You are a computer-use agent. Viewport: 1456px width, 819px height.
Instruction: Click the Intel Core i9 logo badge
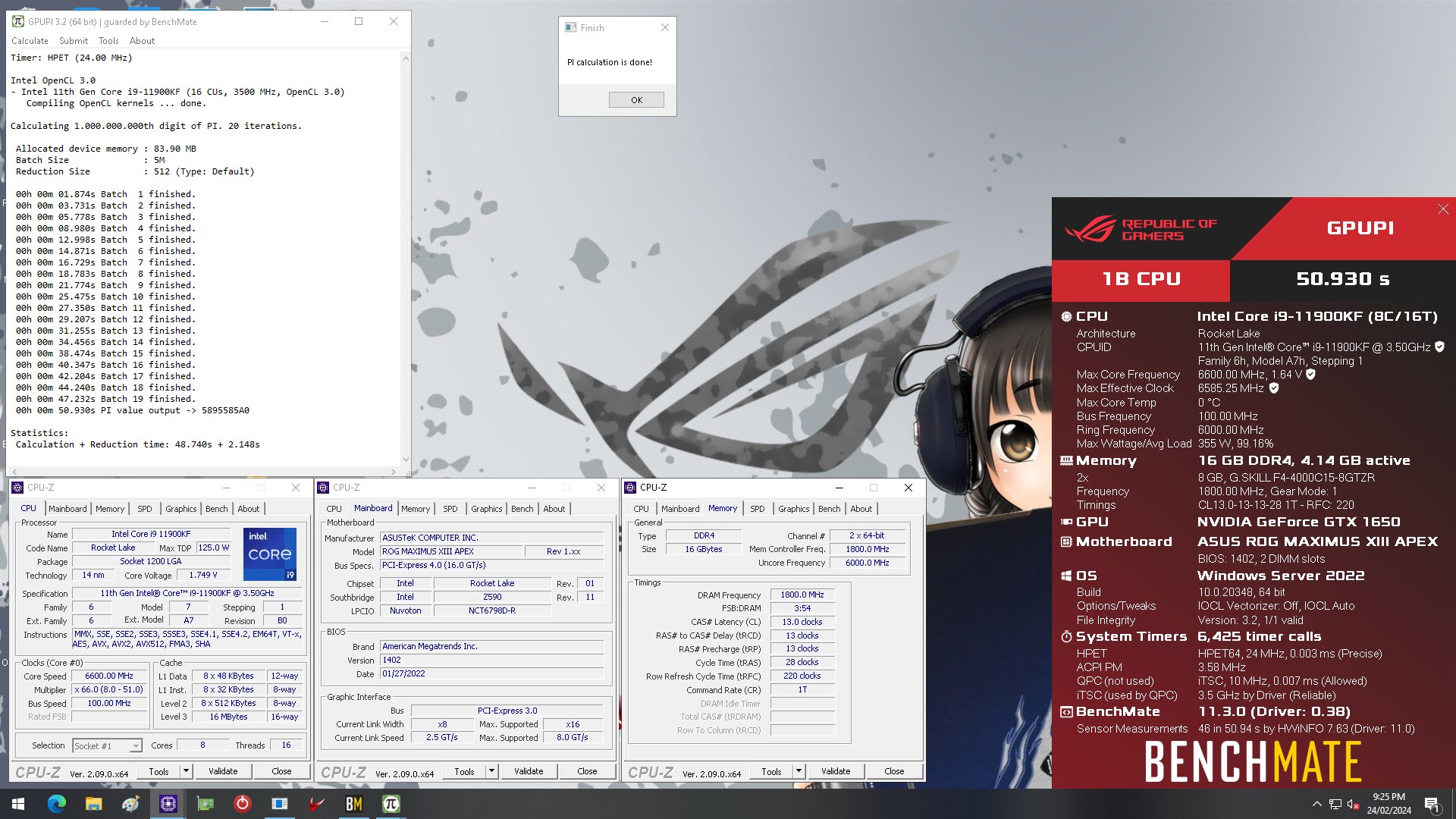point(269,554)
